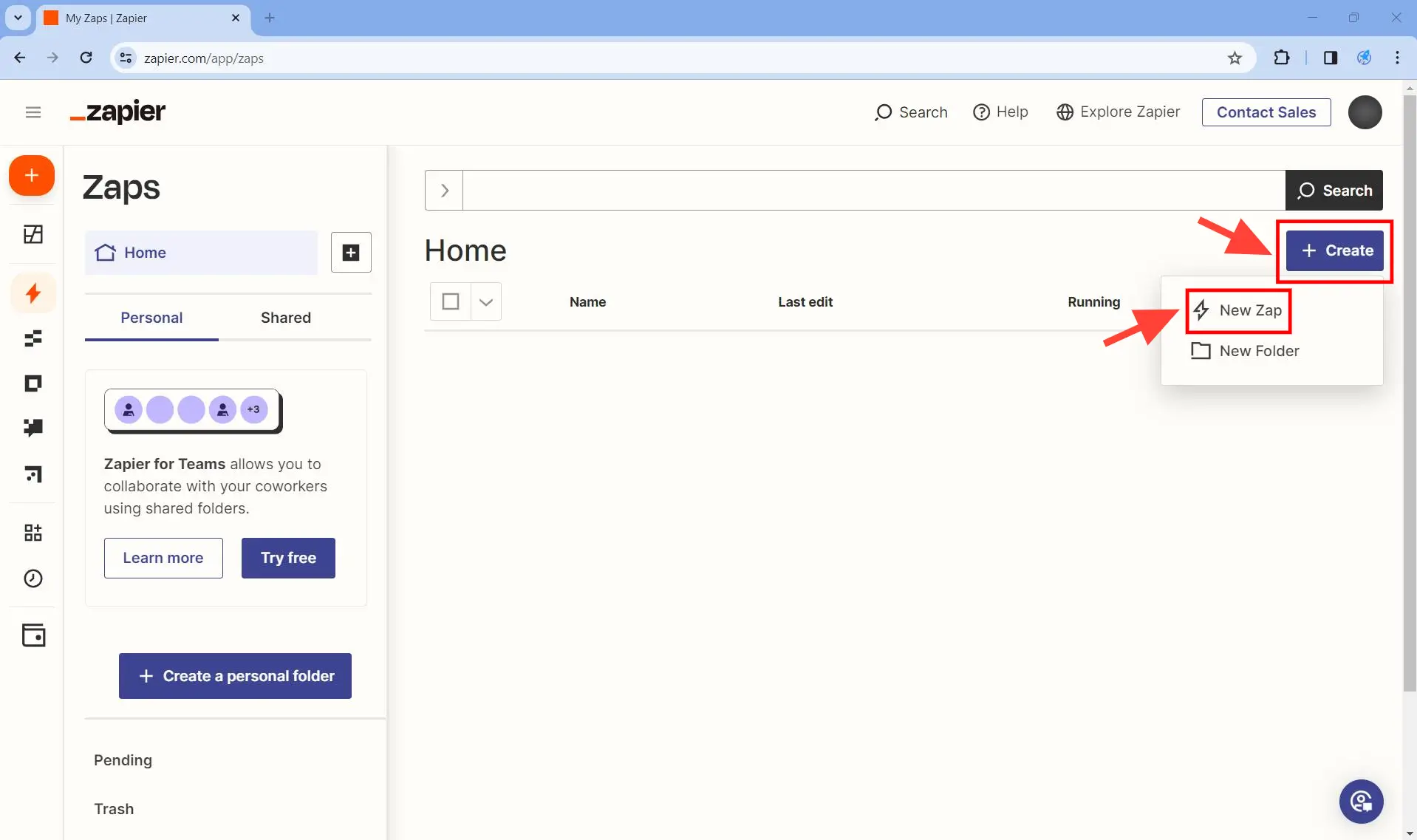Click the page vertical scrollbar
The width and height of the screenshot is (1417, 840).
[1410, 392]
